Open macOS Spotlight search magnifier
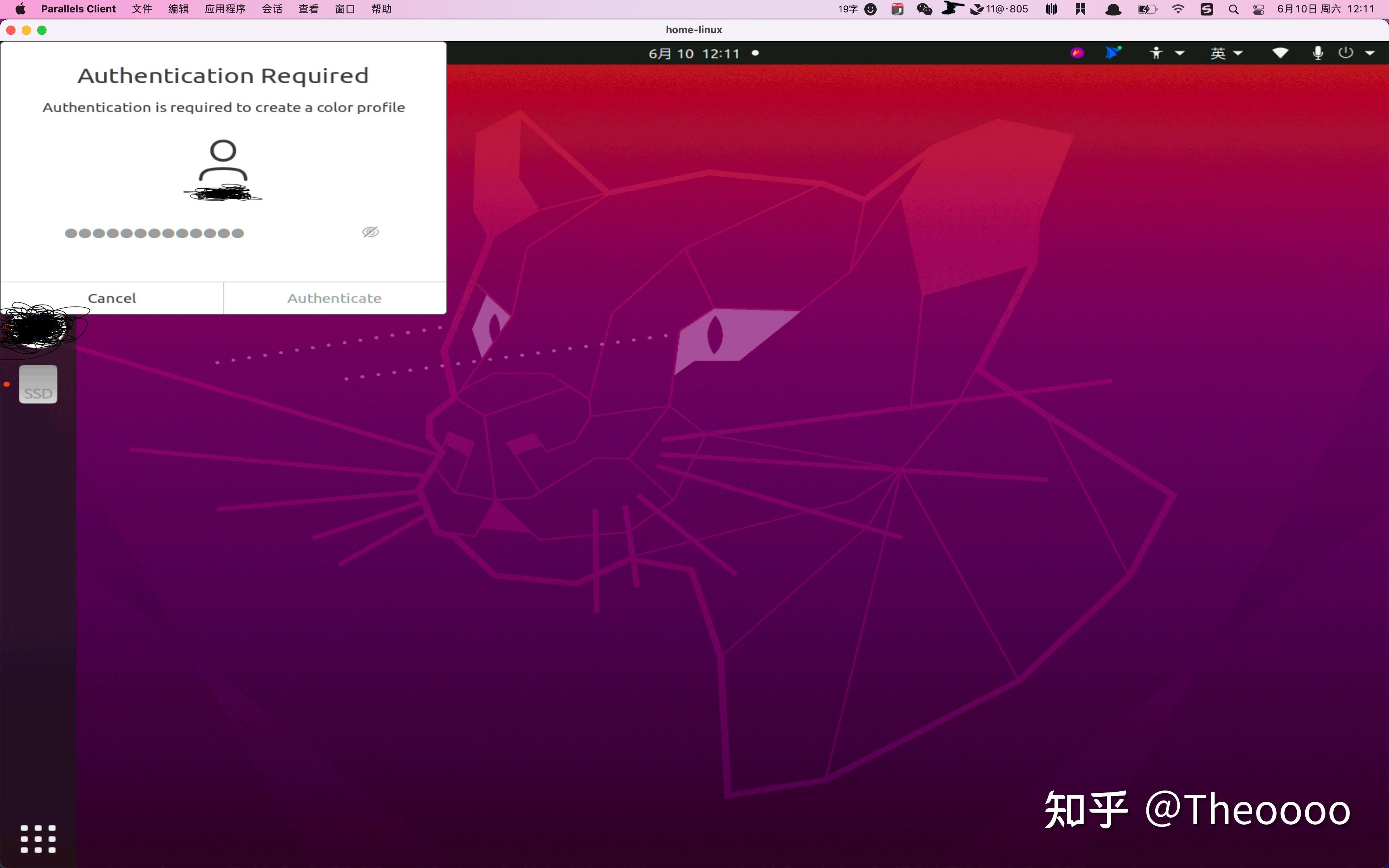Image resolution: width=1389 pixels, height=868 pixels. pos(1233,9)
